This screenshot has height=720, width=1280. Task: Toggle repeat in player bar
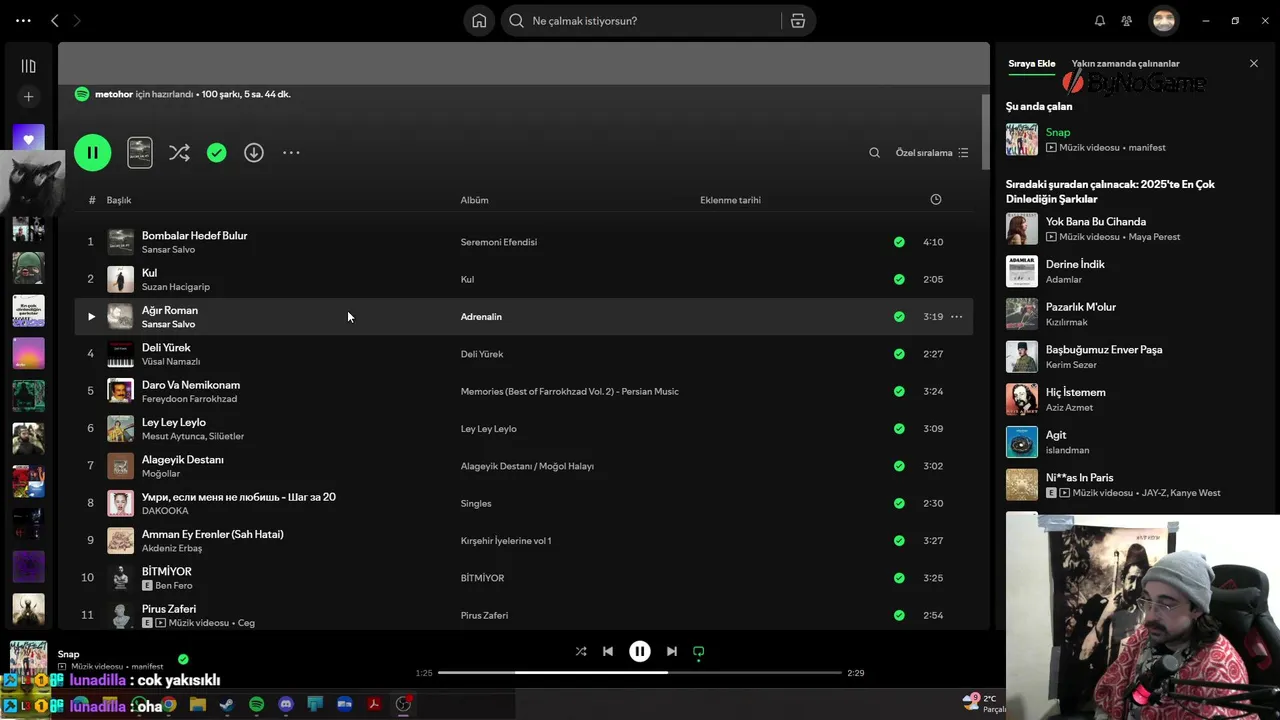(699, 652)
